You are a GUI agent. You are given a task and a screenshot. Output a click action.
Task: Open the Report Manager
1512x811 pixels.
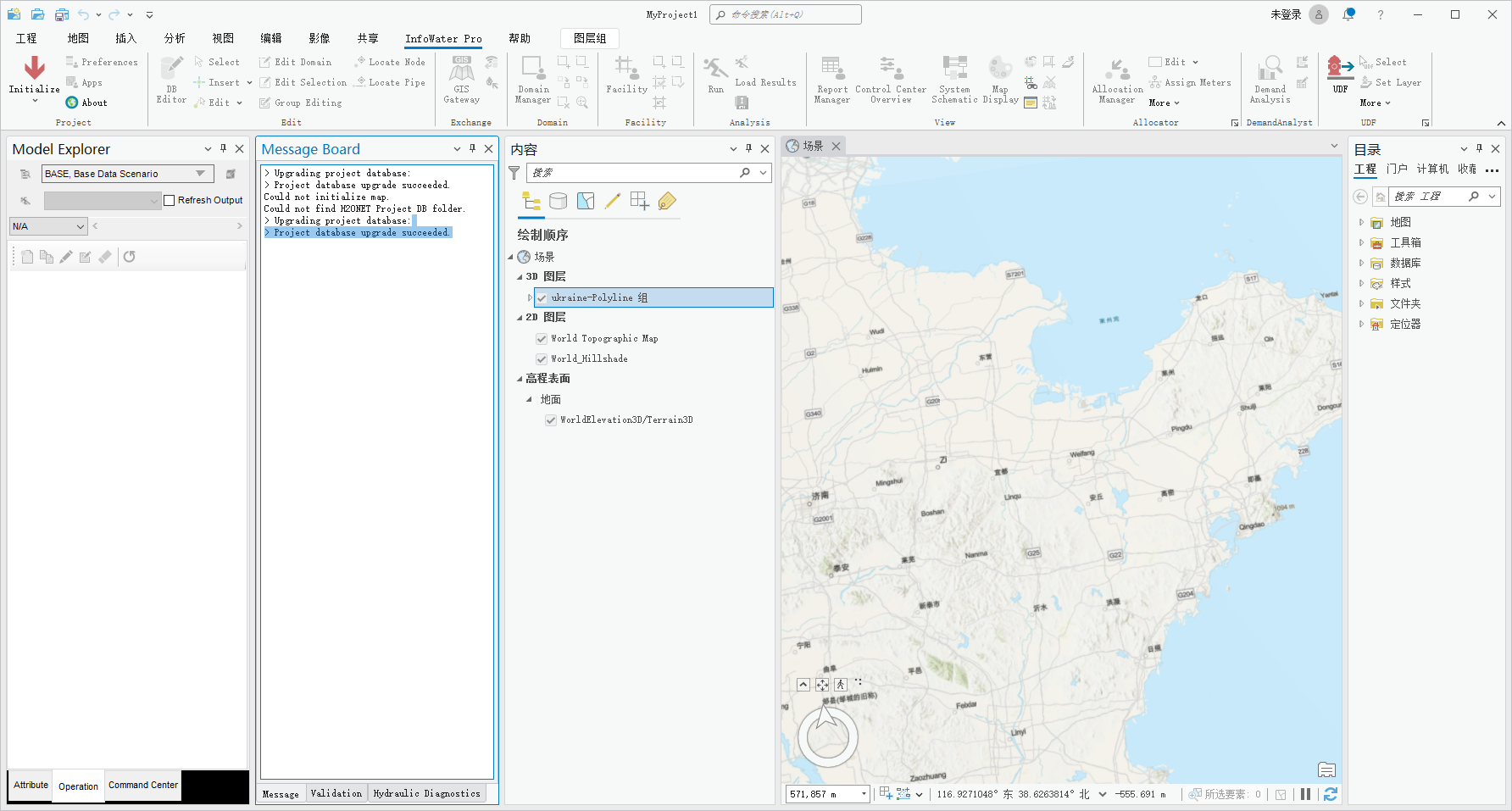(831, 80)
